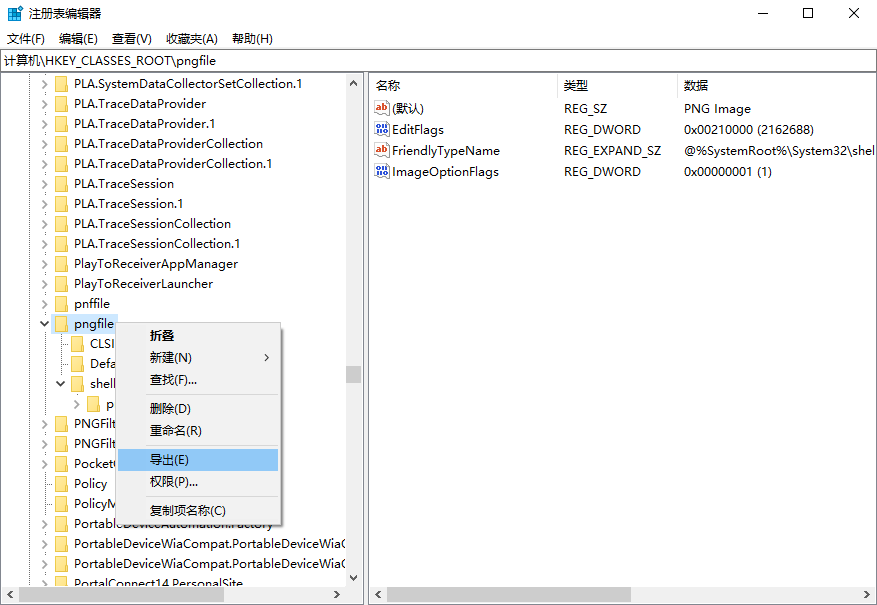The height and width of the screenshot is (605, 877).
Task: Expand the pnffile tree node
Action: pyautogui.click(x=44, y=304)
